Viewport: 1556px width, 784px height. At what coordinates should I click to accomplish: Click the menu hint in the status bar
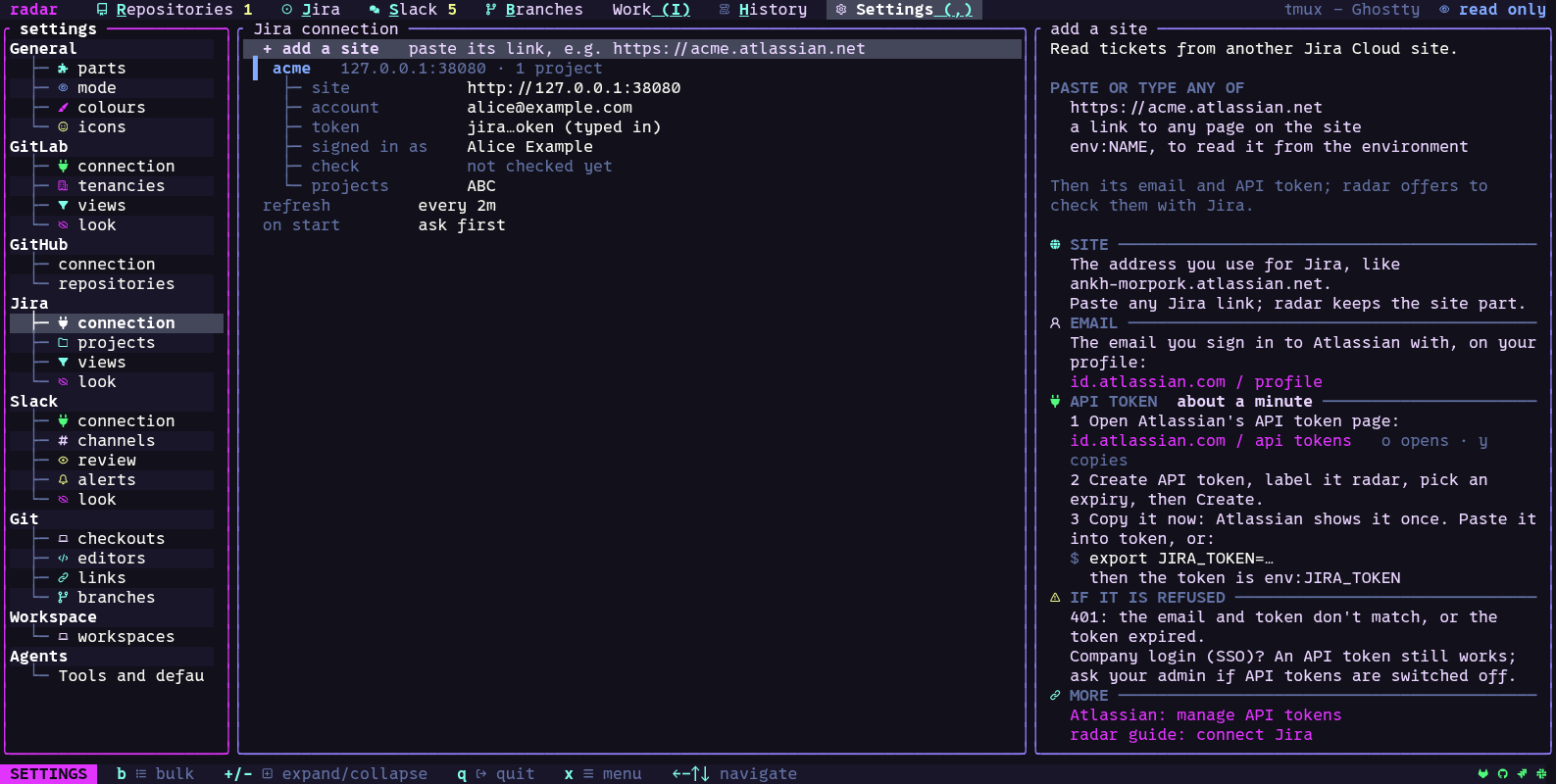point(603,774)
